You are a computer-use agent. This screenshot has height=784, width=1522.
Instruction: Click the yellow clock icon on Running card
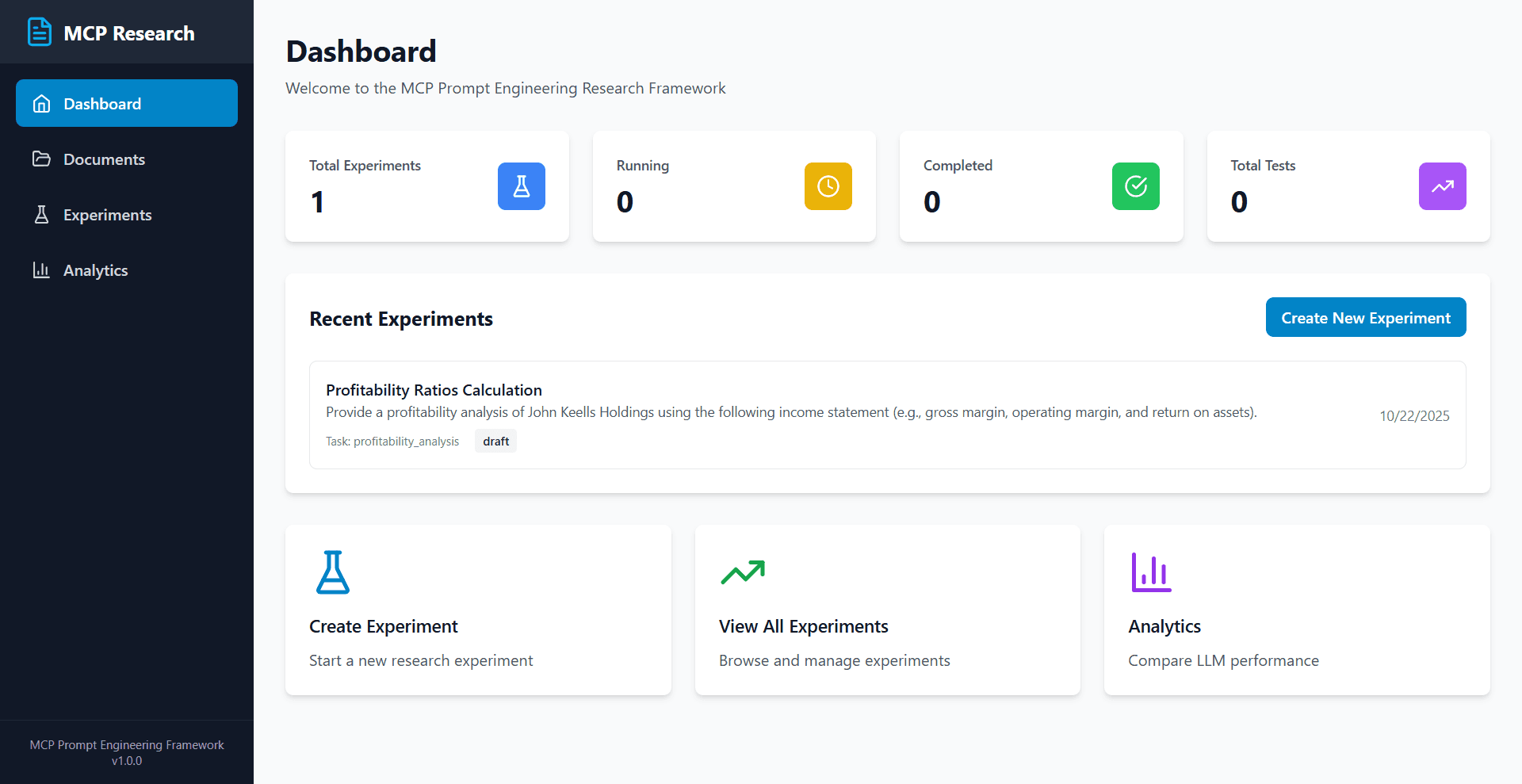(x=828, y=186)
